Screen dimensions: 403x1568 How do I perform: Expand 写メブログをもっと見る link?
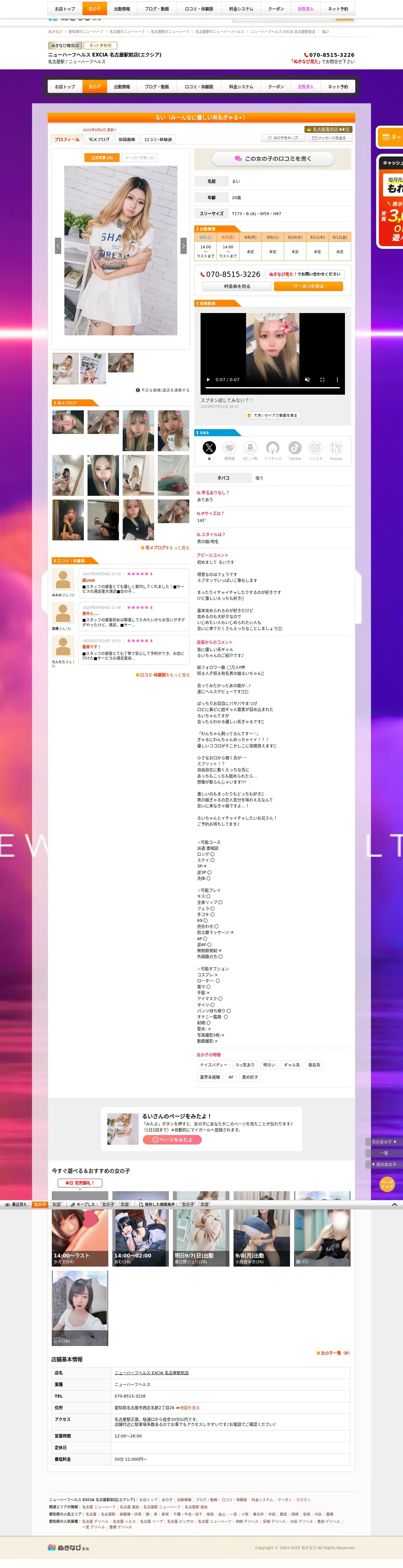[165, 548]
